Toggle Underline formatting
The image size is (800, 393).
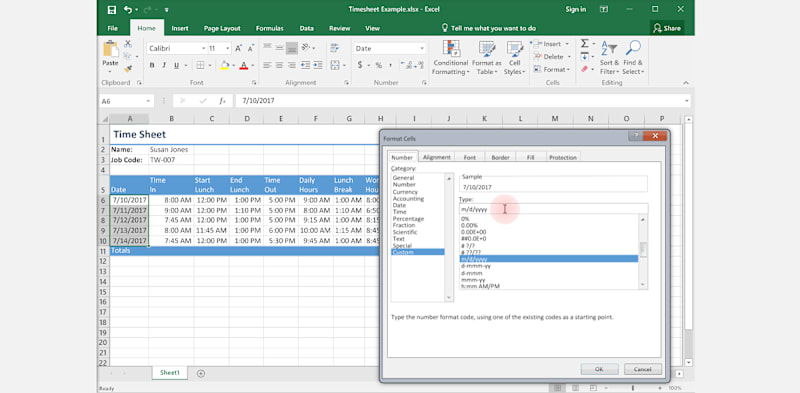(177, 65)
